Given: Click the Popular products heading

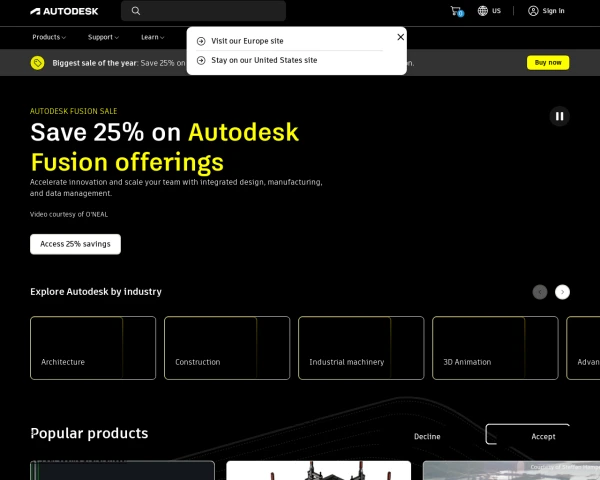Looking at the screenshot, I should tap(89, 433).
